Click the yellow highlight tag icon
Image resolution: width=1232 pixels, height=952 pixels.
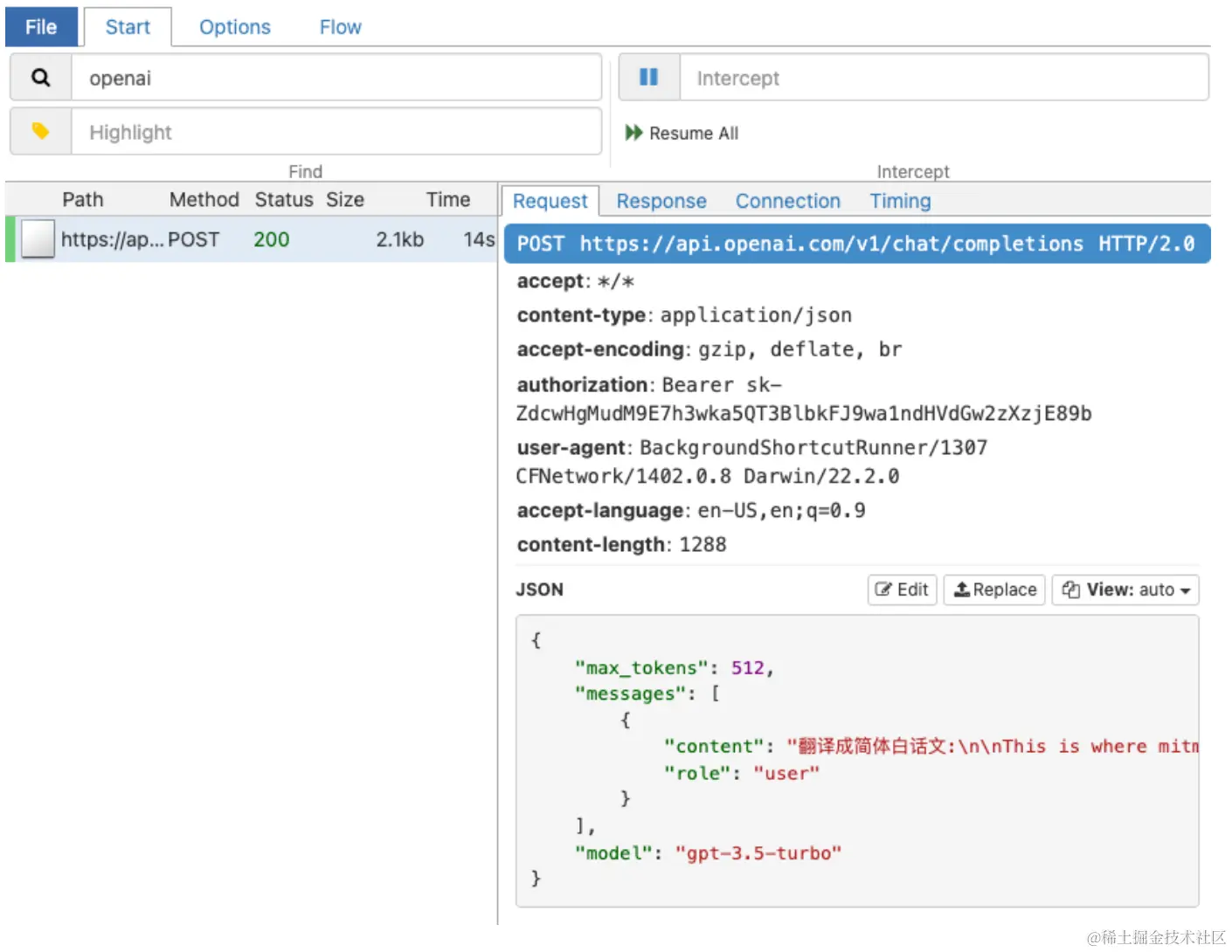(40, 132)
